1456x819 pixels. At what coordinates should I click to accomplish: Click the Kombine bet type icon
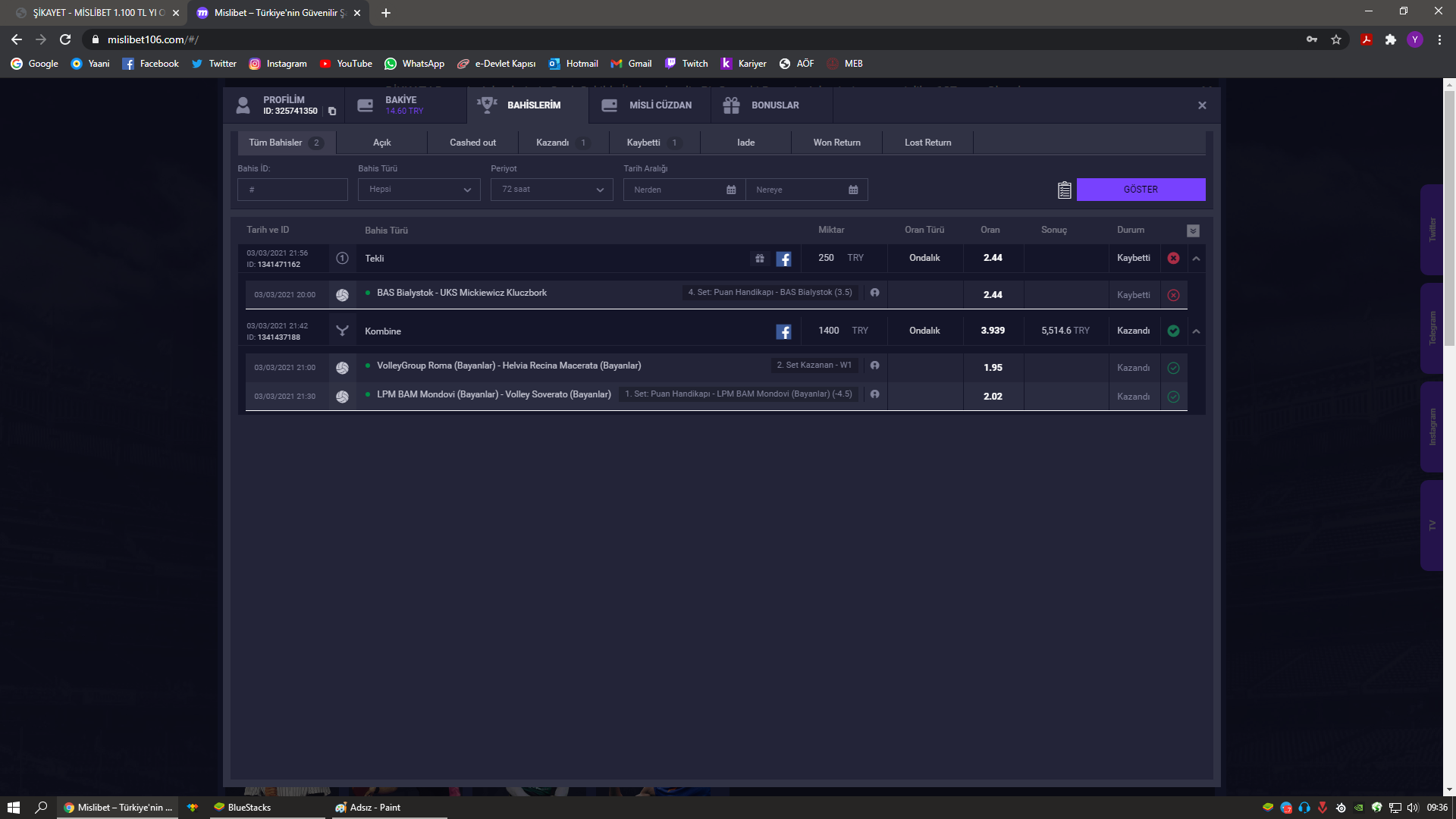pos(342,331)
